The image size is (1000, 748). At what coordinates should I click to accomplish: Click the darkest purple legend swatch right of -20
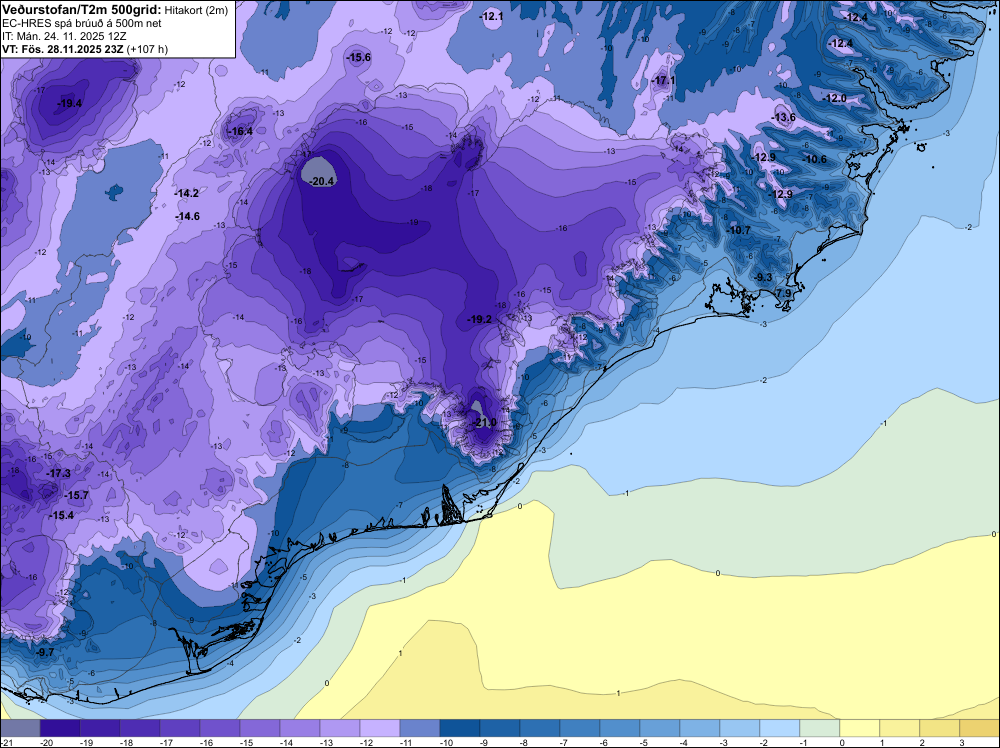[x=60, y=728]
